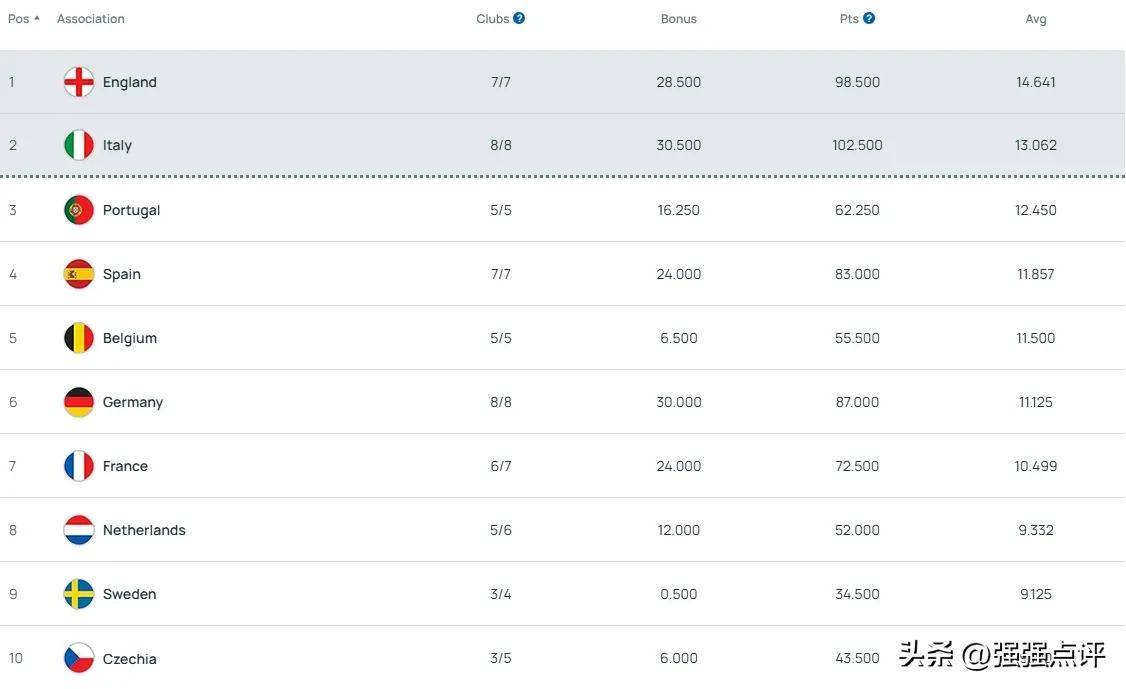Open the Pts column info icon
This screenshot has height=689, width=1126.
click(869, 18)
